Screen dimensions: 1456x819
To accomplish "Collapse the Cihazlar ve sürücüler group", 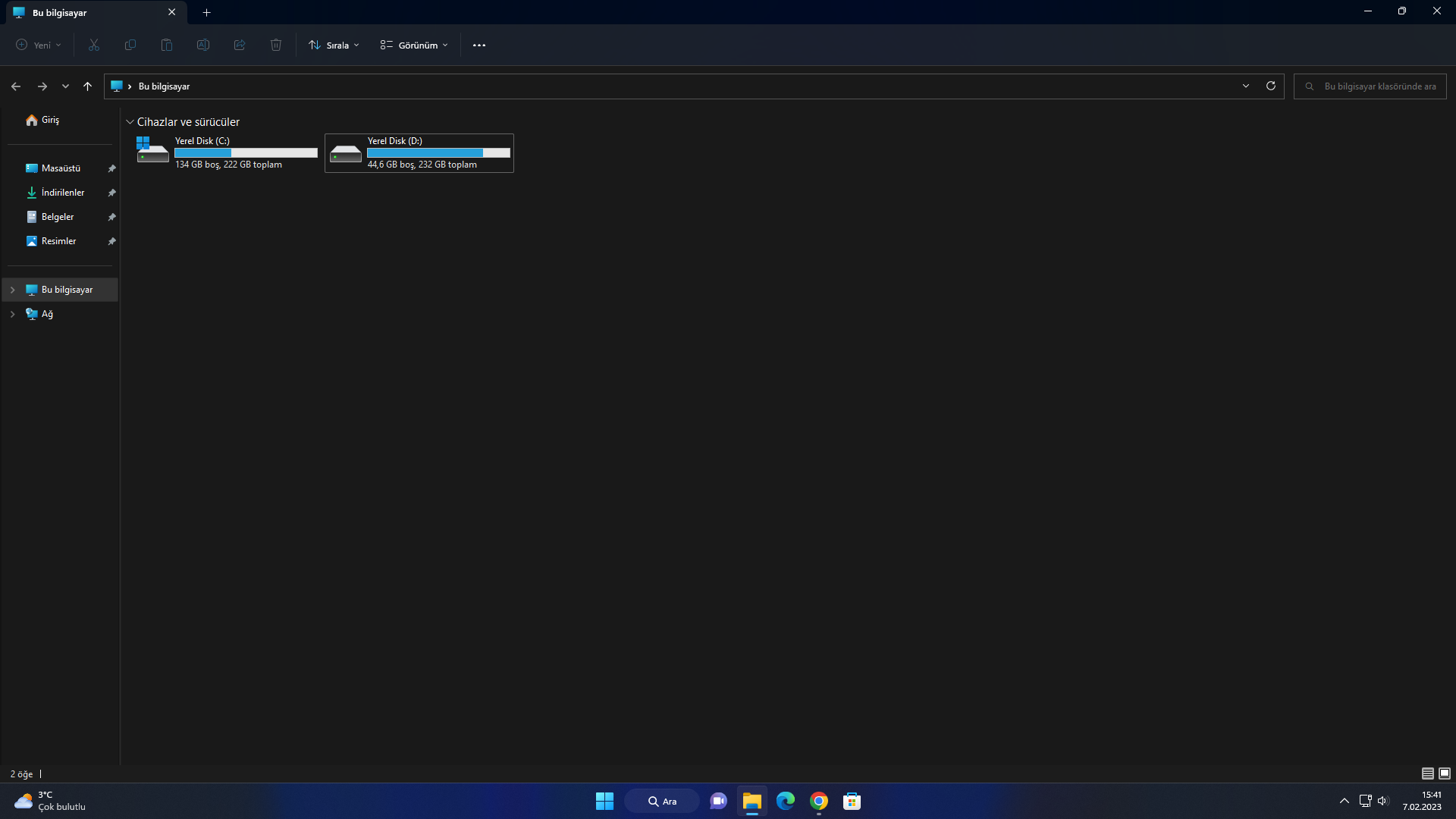I will coord(130,122).
